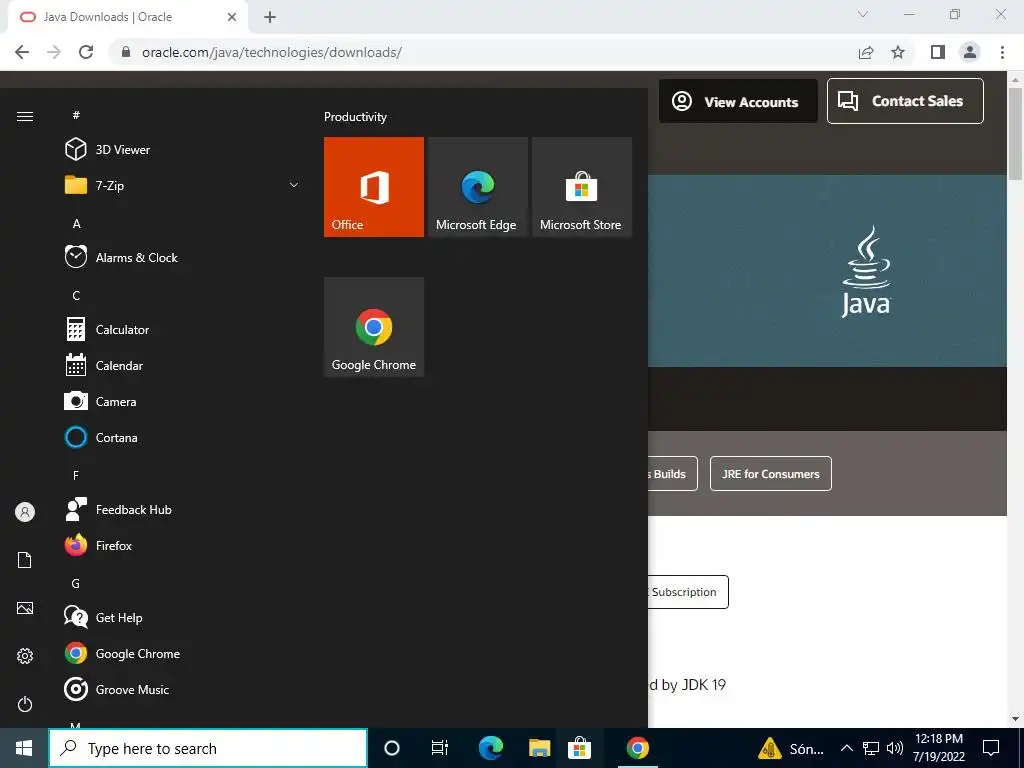Image resolution: width=1024 pixels, height=768 pixels.
Task: Launch Alarms & Clock app
Action: (183, 257)
